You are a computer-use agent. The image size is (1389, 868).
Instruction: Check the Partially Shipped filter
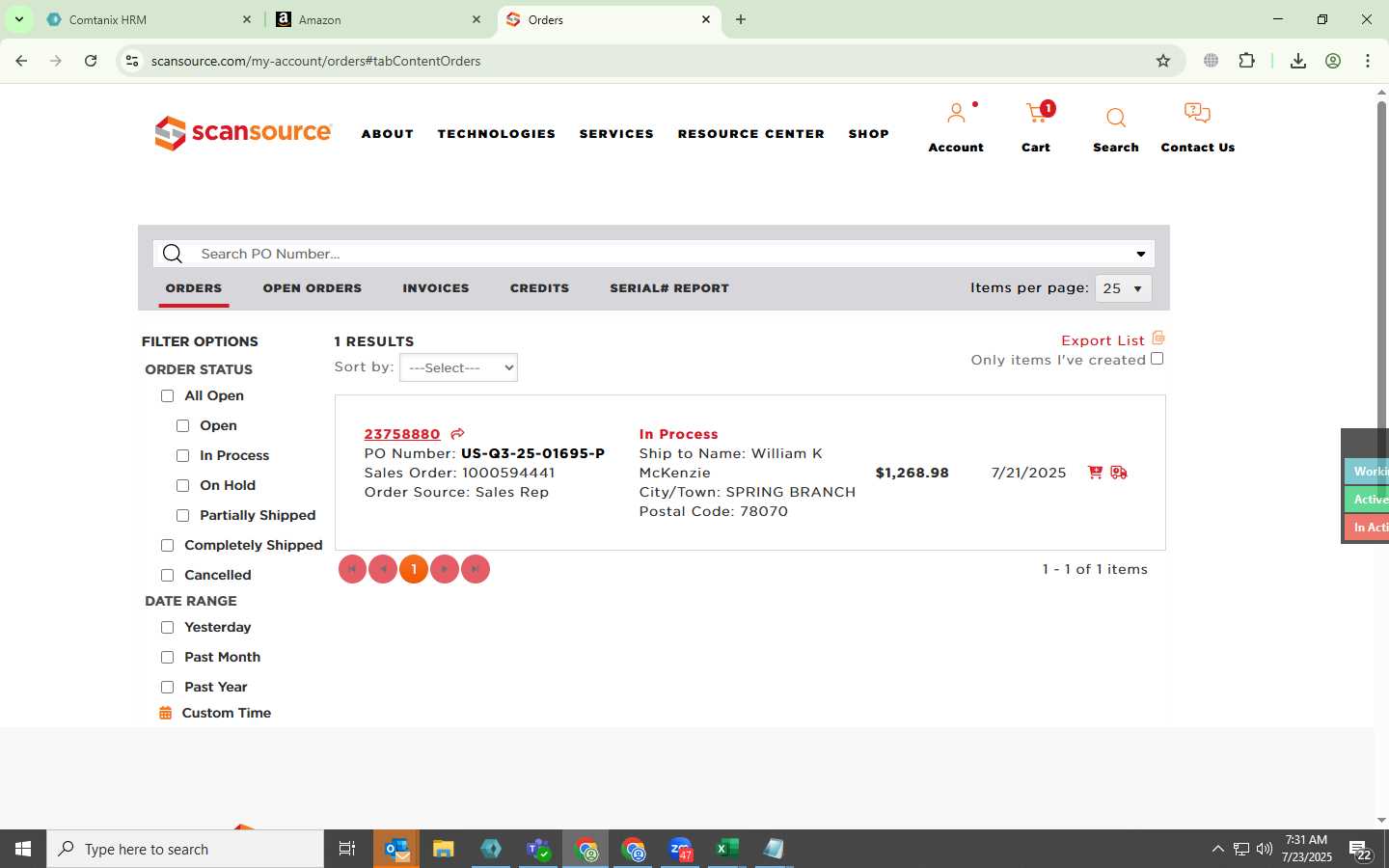[x=183, y=515]
